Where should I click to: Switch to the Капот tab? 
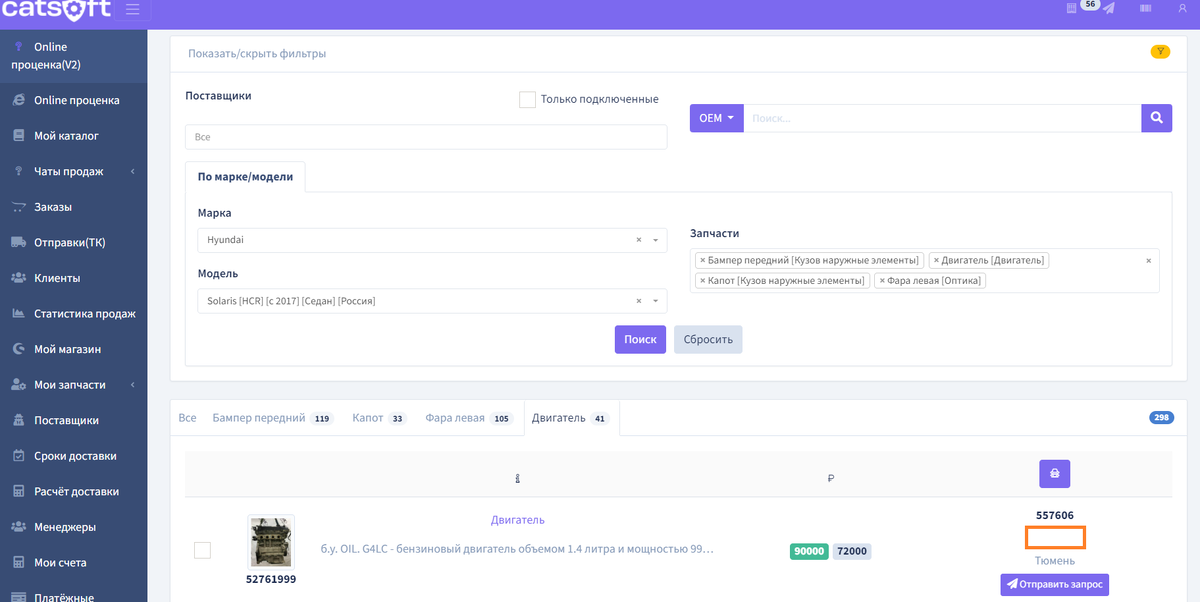(379, 418)
